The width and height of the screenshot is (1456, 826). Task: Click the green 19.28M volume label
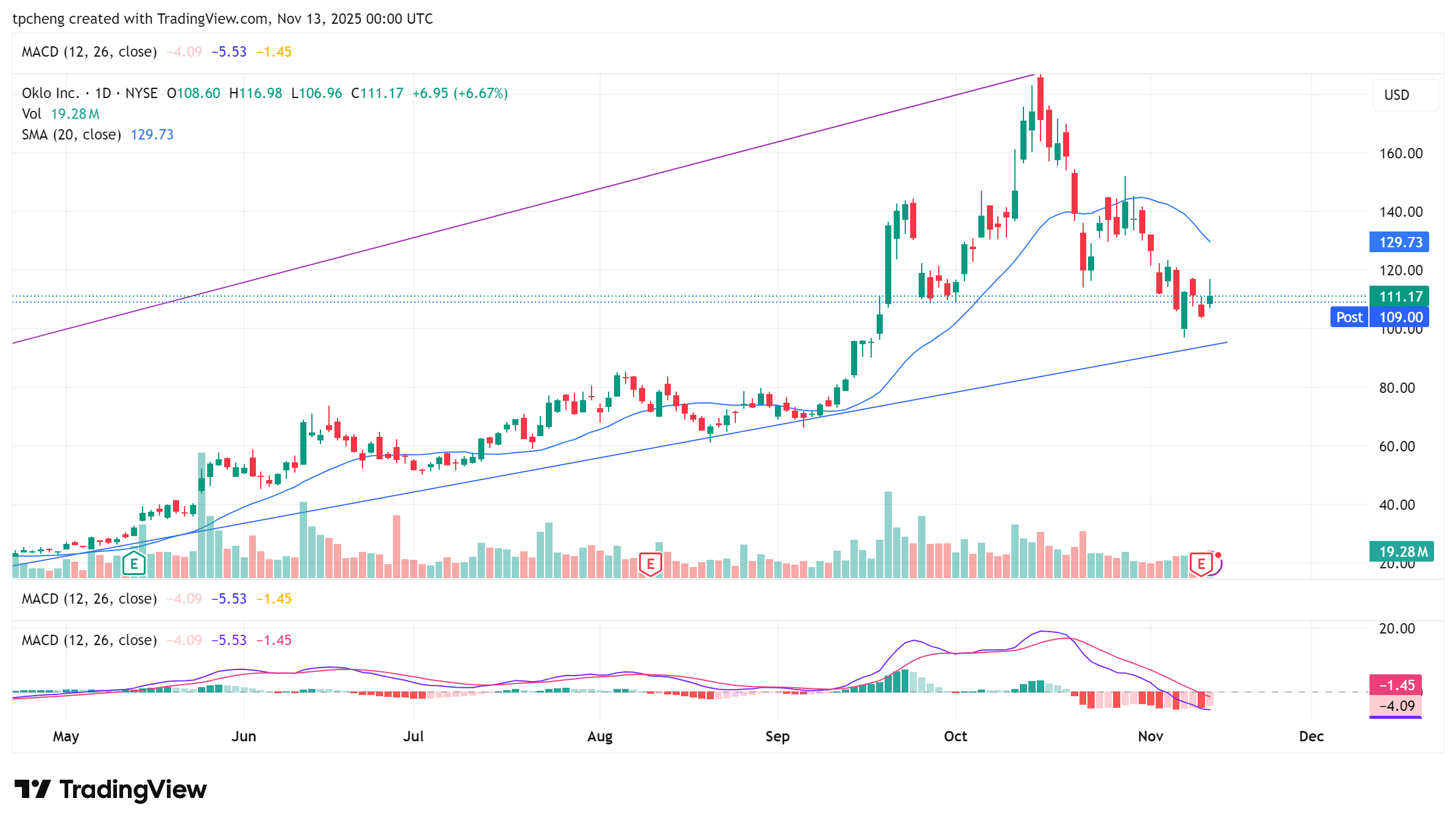(1402, 551)
